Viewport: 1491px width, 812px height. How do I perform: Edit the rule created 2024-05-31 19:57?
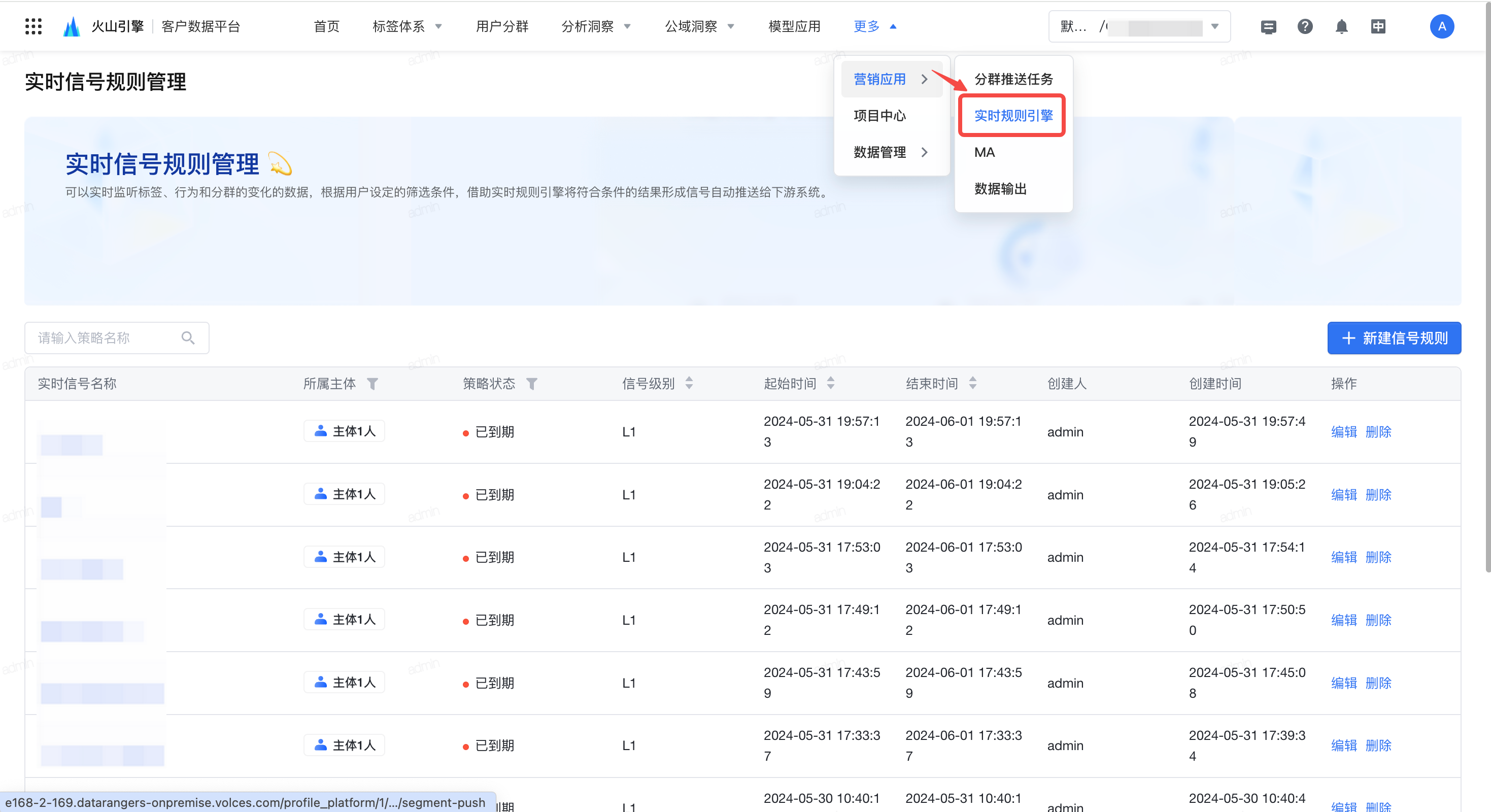[x=1343, y=432]
